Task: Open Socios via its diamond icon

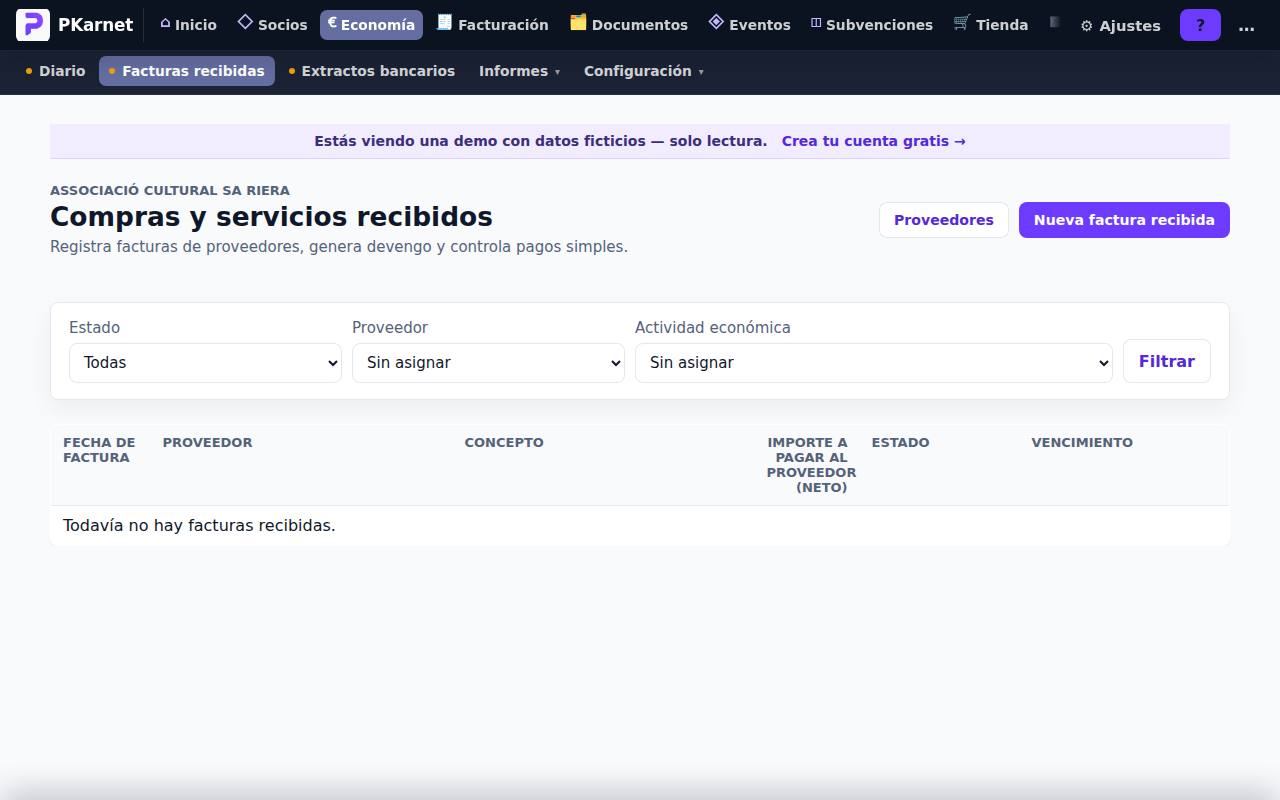Action: tap(245, 22)
